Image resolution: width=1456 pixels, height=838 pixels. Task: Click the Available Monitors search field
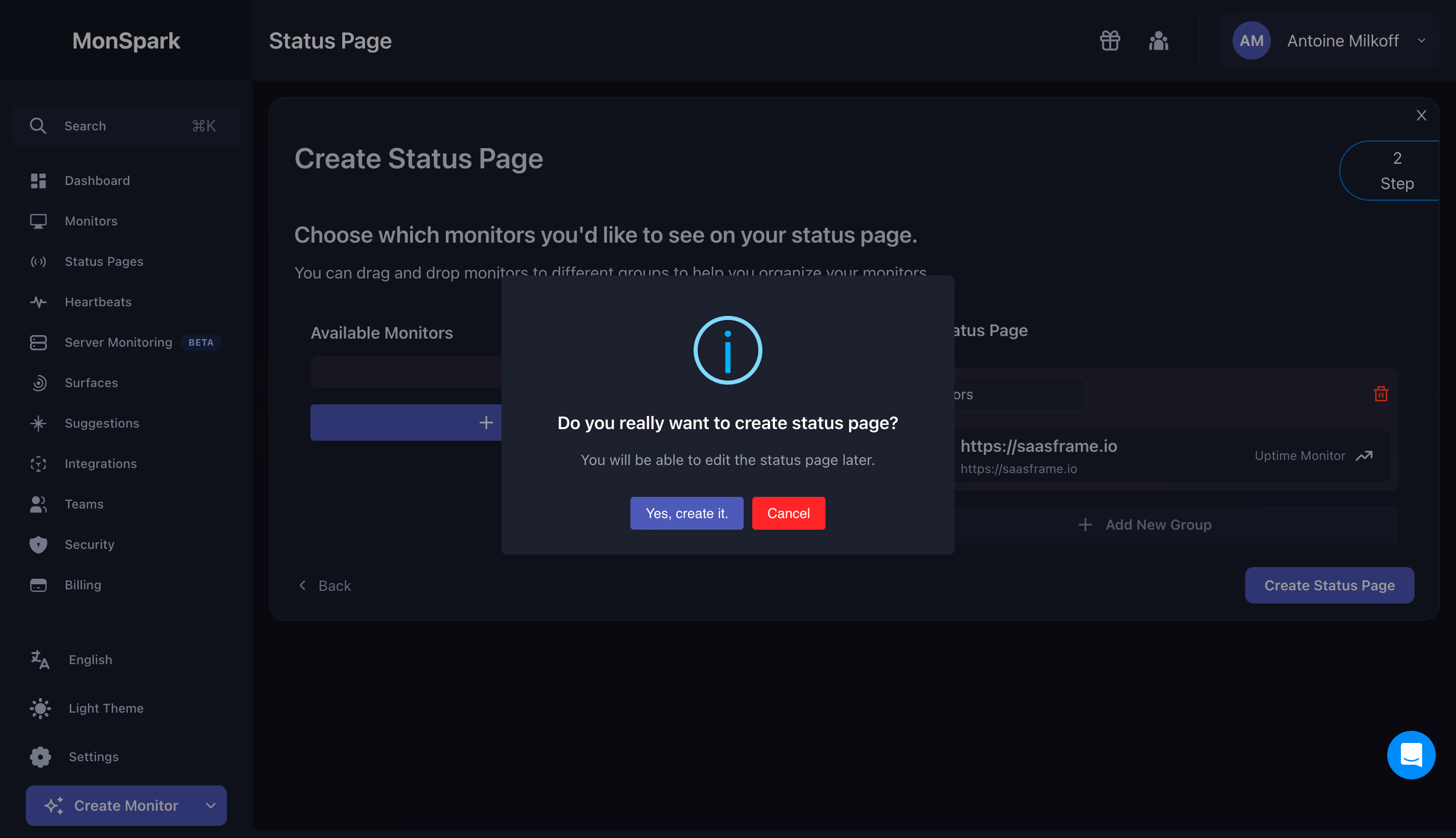(406, 372)
